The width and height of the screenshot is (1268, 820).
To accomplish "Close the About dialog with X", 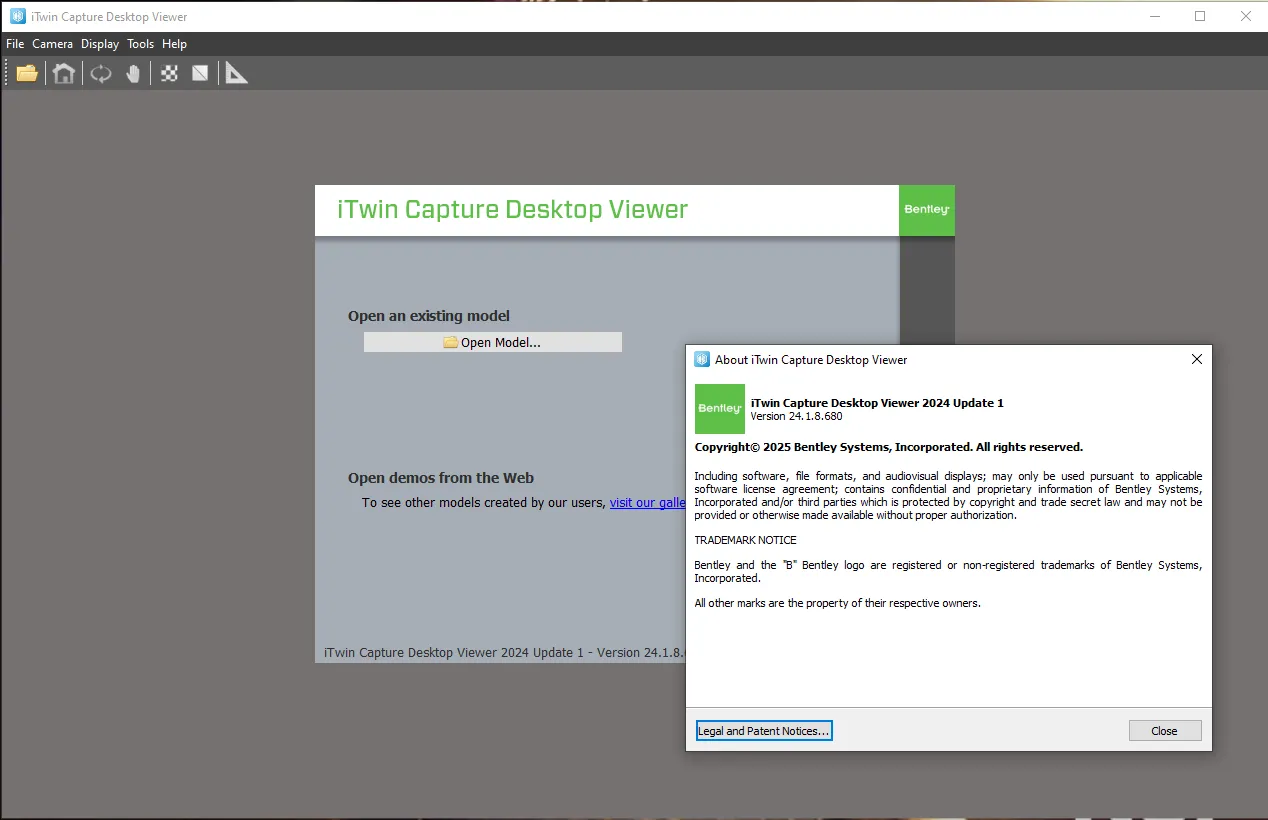I will point(1197,359).
